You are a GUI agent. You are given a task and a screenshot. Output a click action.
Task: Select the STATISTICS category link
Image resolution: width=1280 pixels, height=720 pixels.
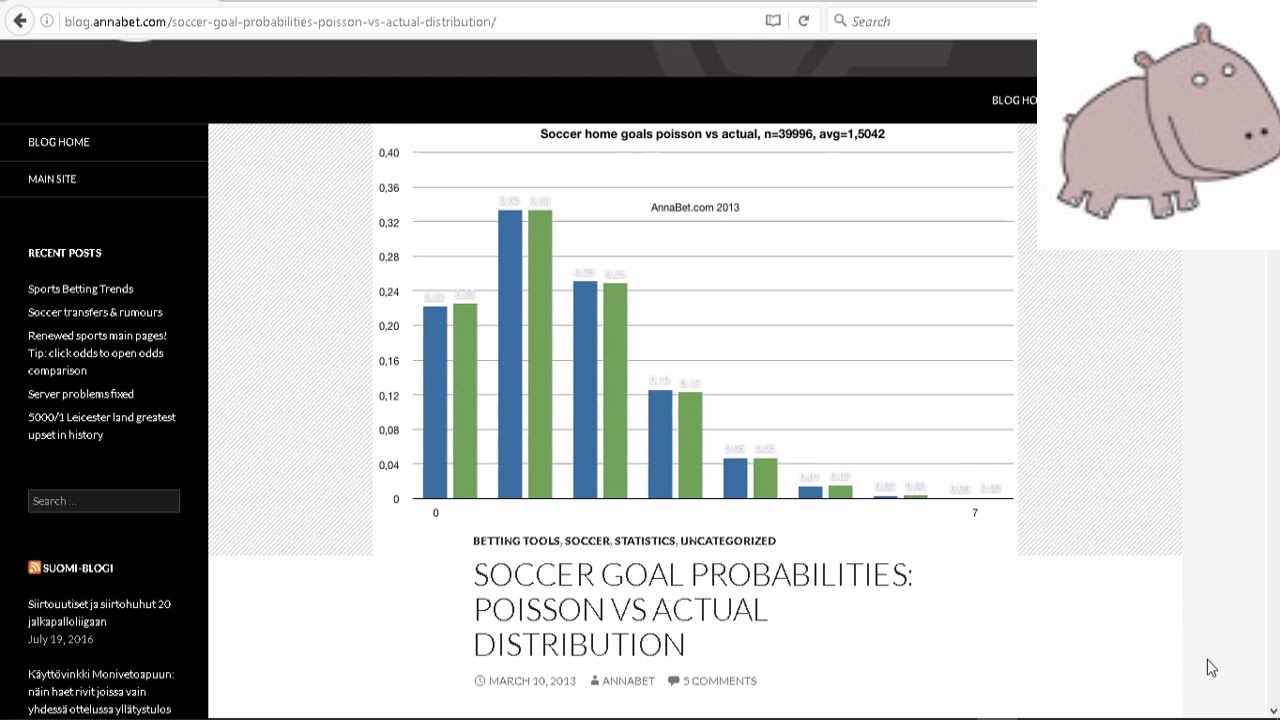pos(644,541)
